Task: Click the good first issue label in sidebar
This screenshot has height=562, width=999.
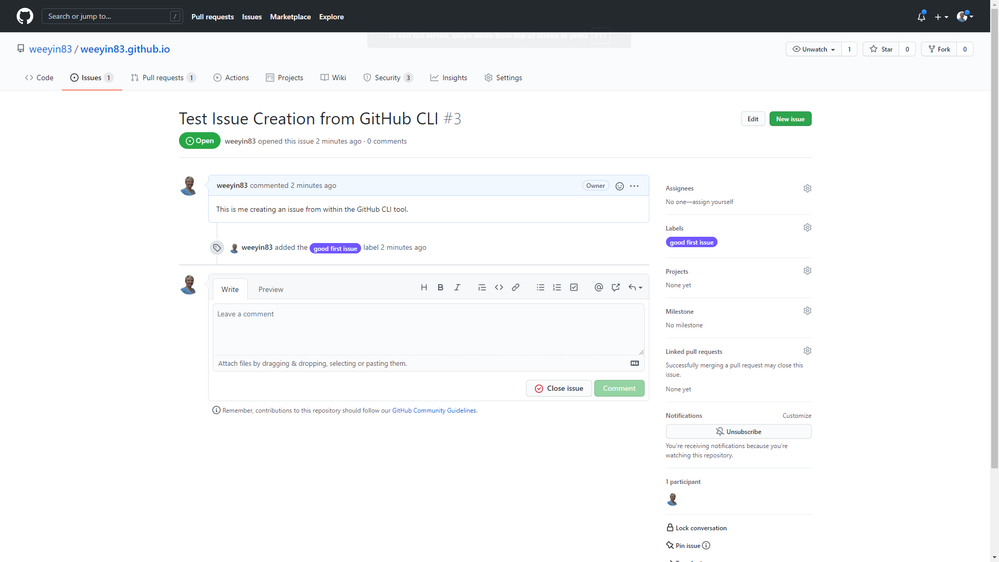Action: tap(691, 242)
